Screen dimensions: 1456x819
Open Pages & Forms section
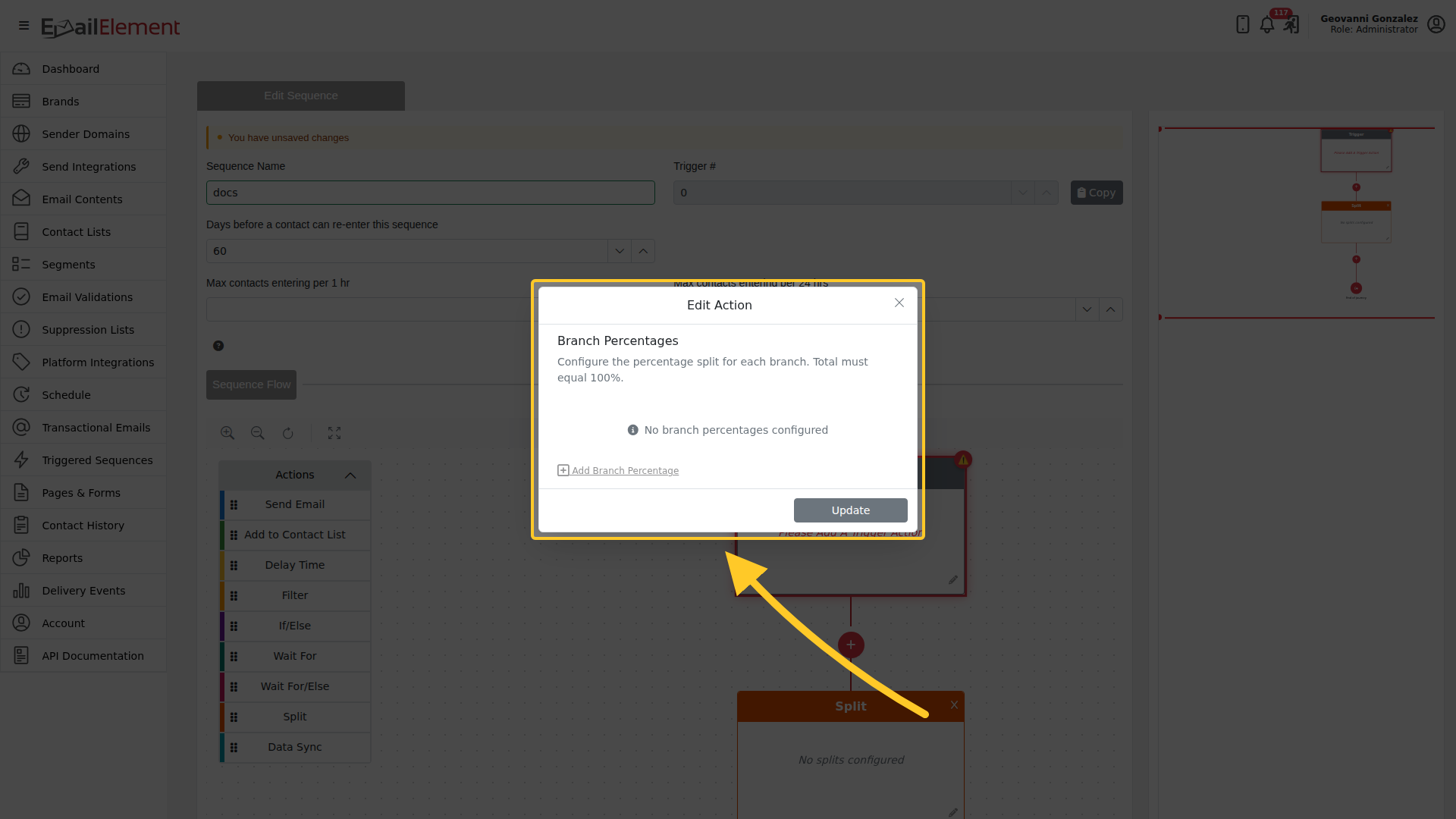(x=83, y=493)
